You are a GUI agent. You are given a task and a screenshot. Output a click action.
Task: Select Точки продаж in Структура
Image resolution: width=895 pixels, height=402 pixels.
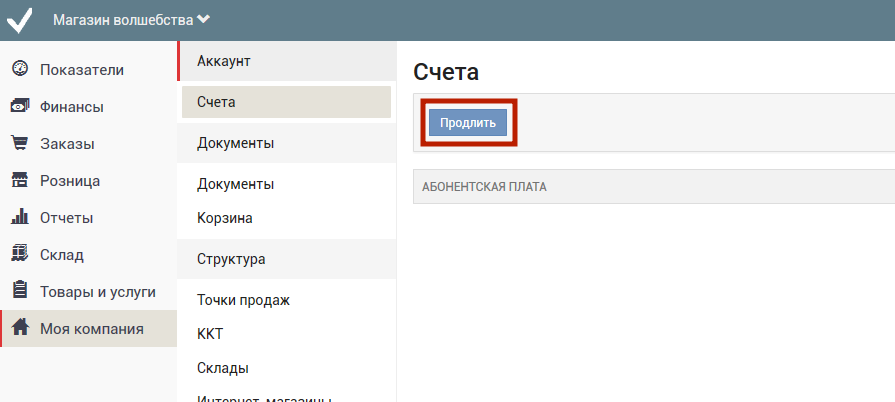point(236,300)
